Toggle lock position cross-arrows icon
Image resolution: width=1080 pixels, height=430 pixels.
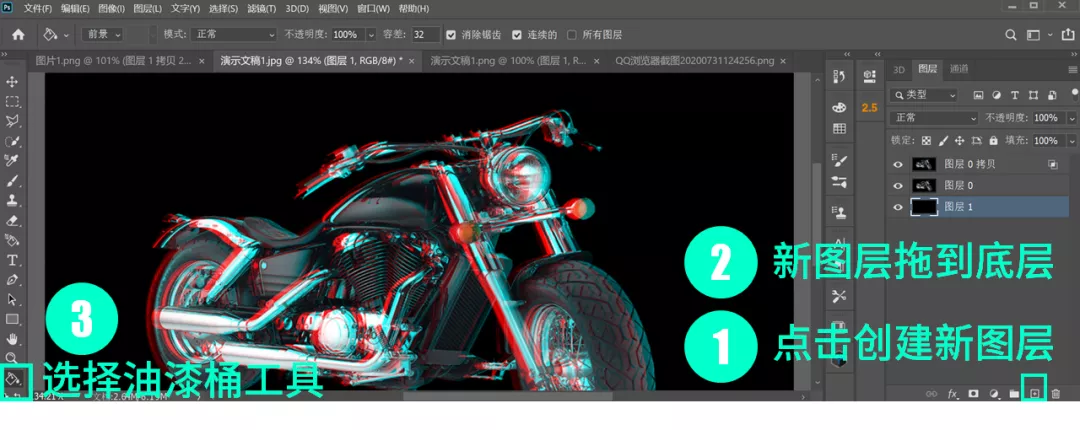coord(959,141)
